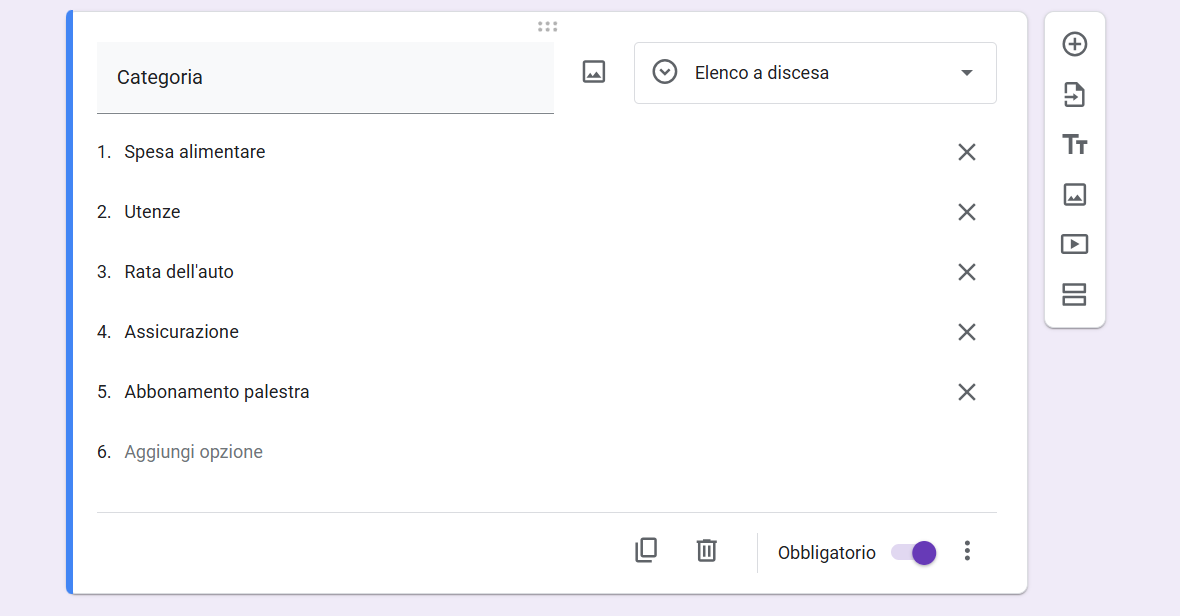Remove the Utenze option
Screen dimensions: 1180x616
[x=966, y=211]
